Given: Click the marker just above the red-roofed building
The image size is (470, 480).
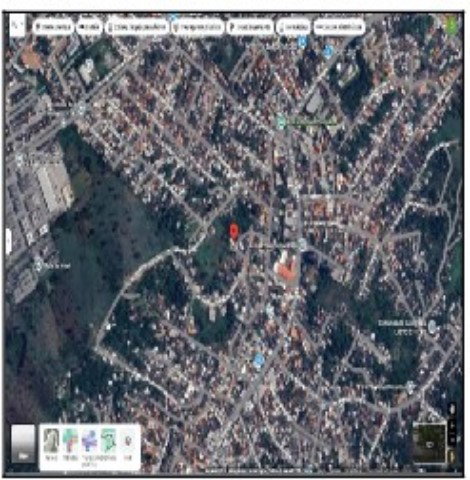Looking at the screenshot, I should point(302,244).
